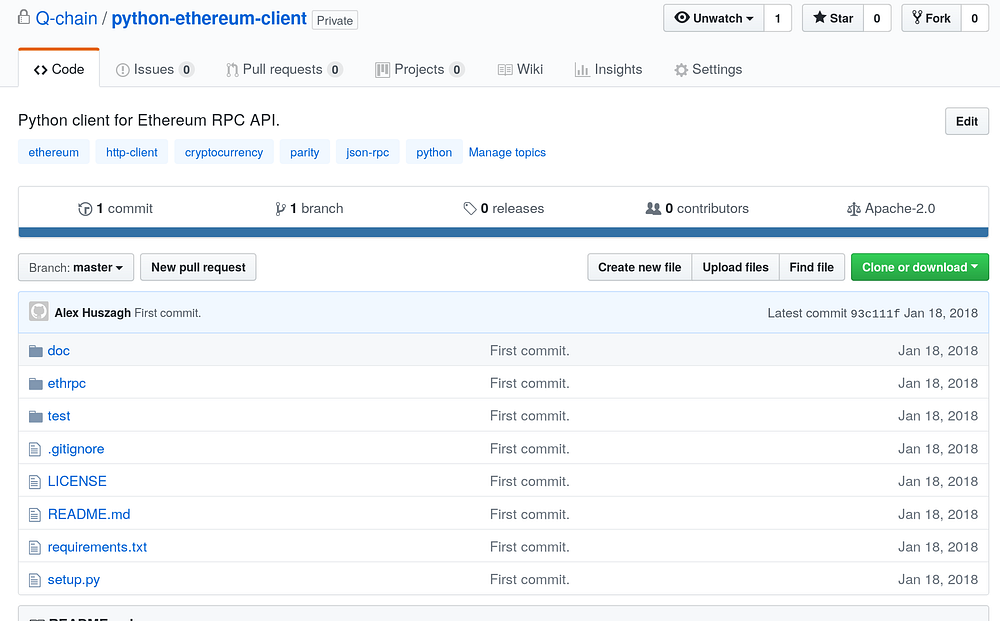Open the setup.py file link

pyautogui.click(x=73, y=580)
